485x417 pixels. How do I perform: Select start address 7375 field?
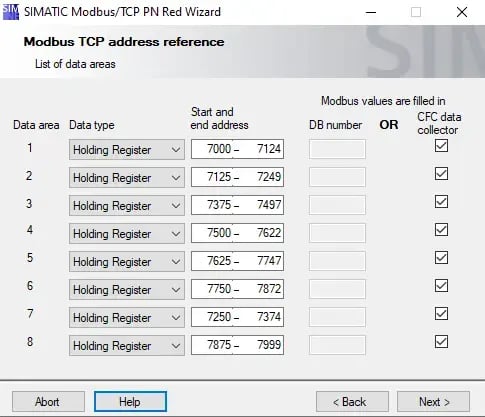coord(212,205)
